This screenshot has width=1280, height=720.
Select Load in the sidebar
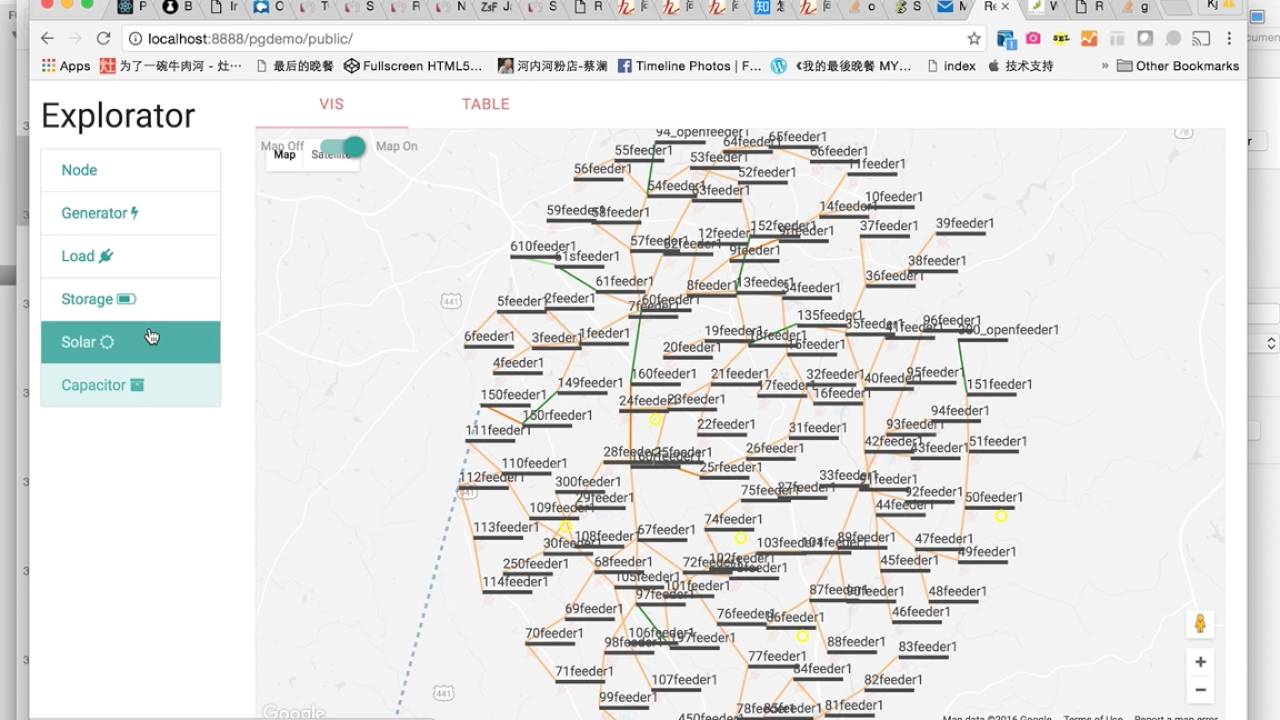130,256
